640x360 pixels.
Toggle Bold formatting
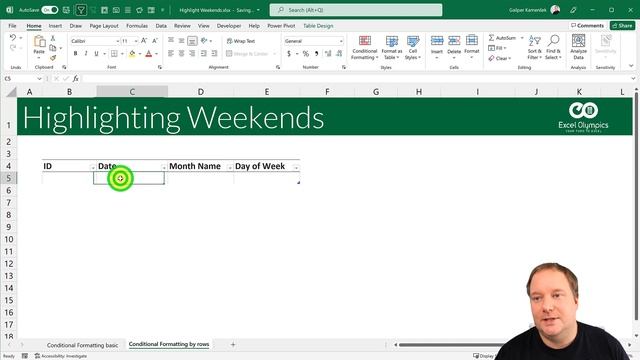75,53
